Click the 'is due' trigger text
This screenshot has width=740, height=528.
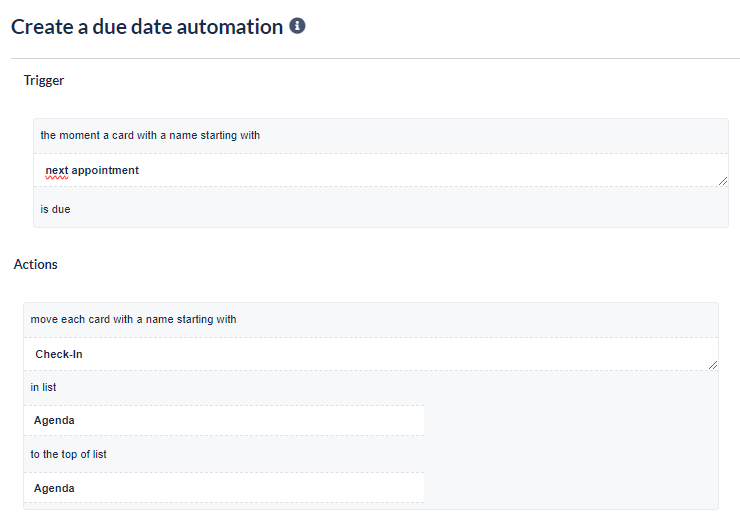tap(55, 209)
